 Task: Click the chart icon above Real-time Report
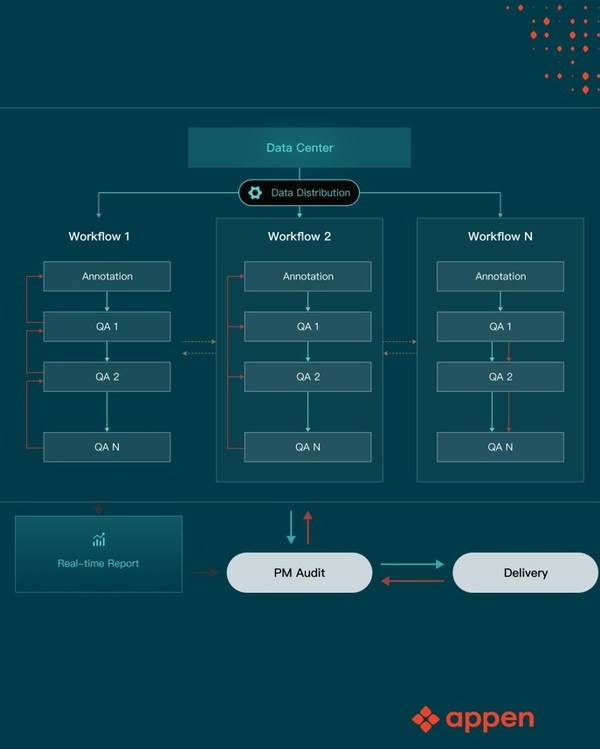coord(99,540)
